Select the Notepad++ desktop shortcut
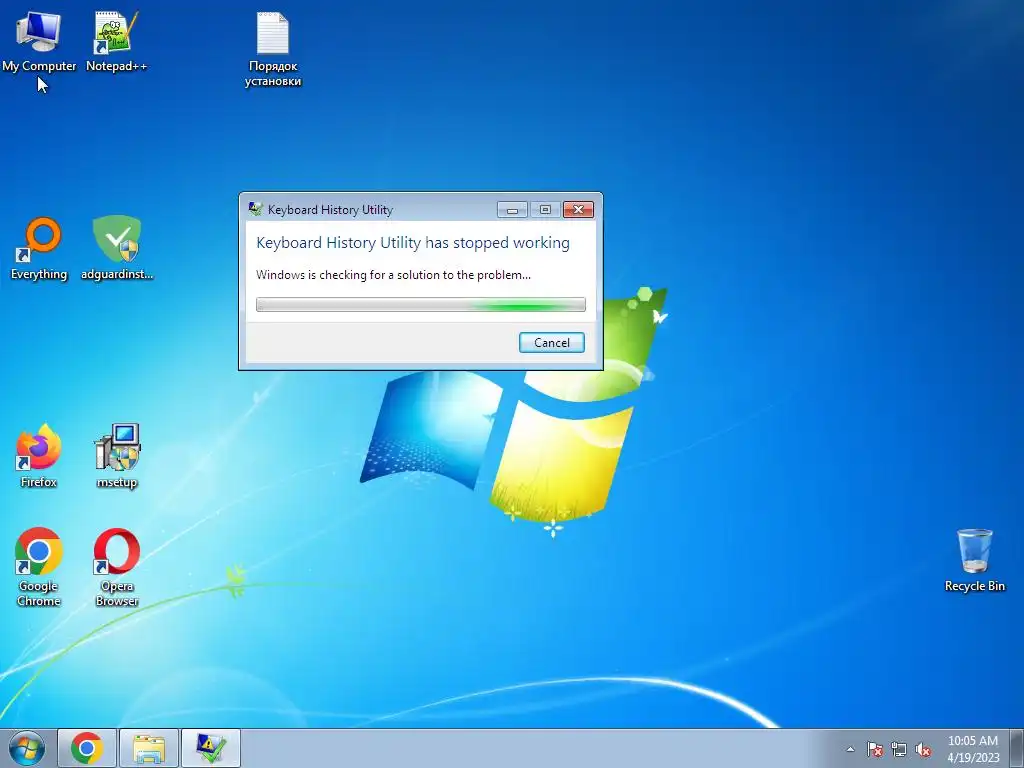 (x=116, y=42)
